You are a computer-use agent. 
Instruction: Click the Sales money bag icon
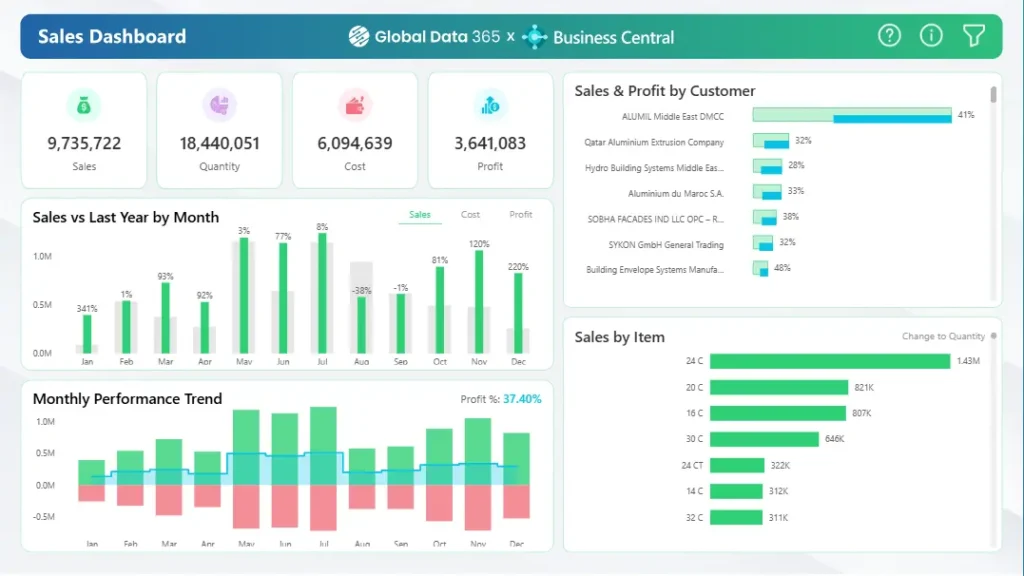coord(84,105)
